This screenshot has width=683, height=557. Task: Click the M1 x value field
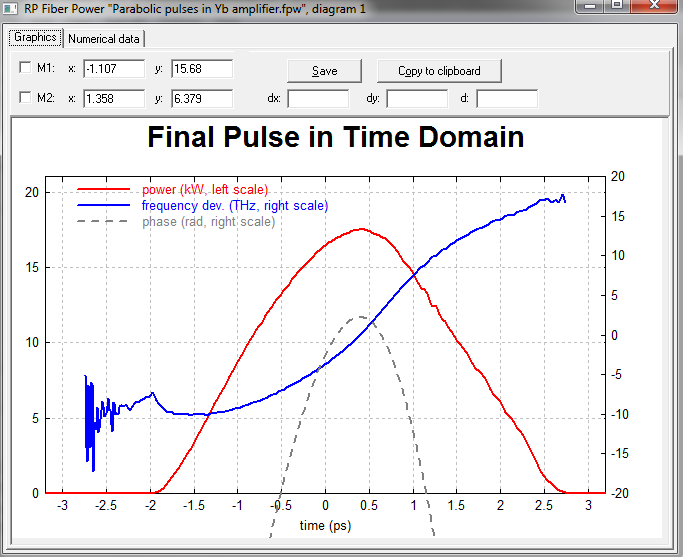click(x=113, y=68)
